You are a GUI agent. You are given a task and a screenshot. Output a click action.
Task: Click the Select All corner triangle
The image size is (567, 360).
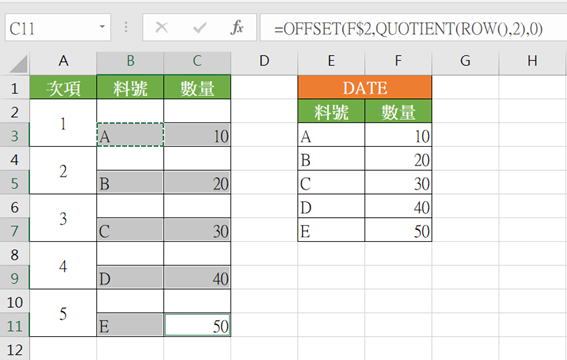[18, 64]
